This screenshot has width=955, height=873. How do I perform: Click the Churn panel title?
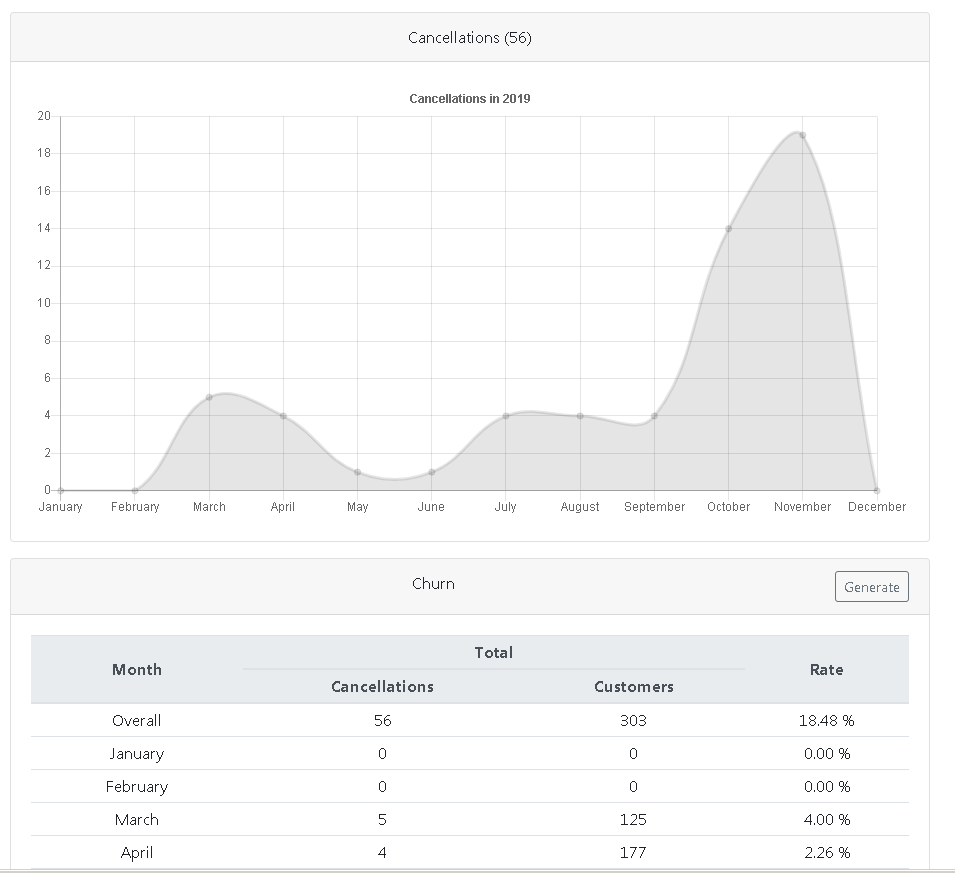(433, 584)
